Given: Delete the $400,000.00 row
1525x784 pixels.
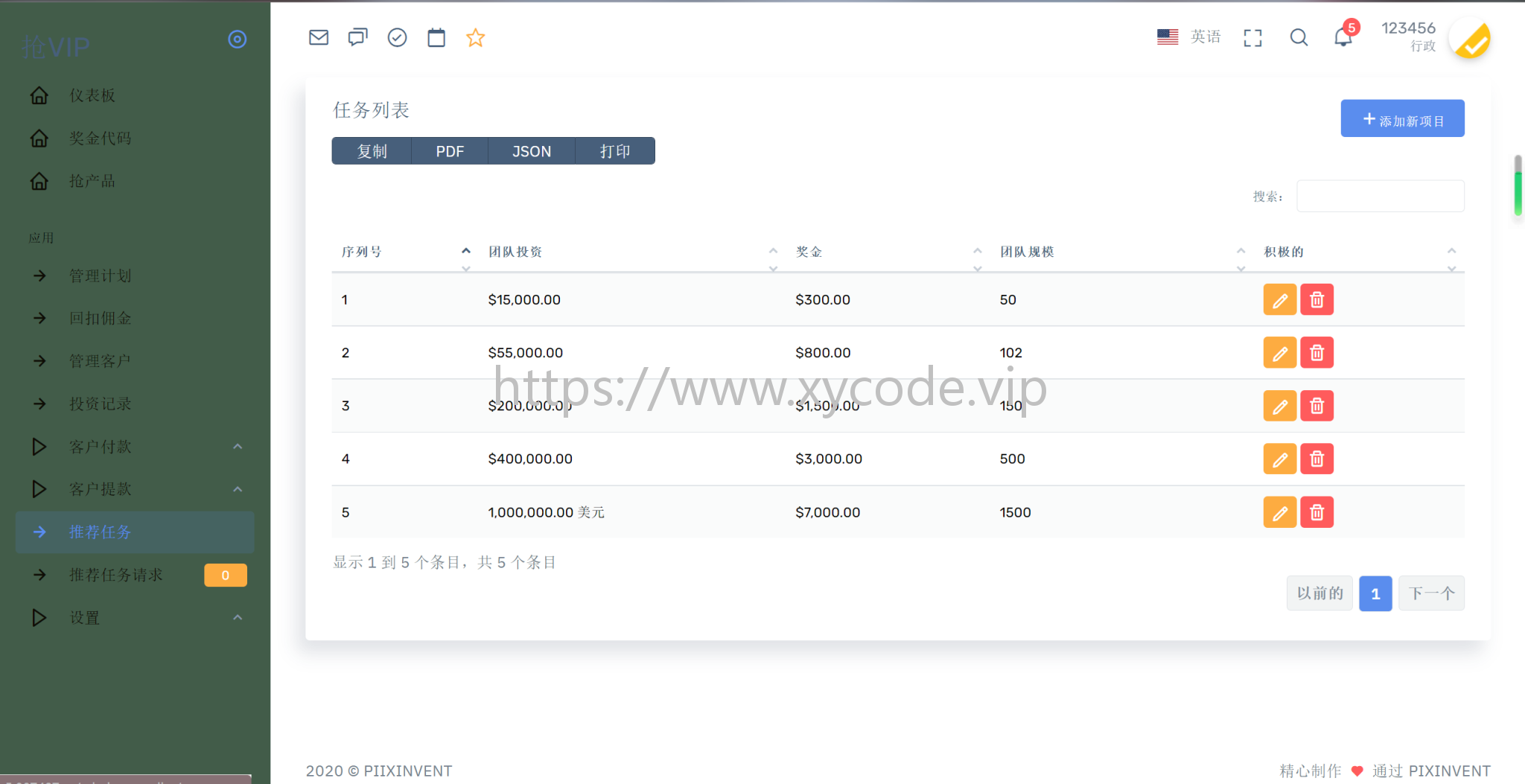Looking at the screenshot, I should click(x=1317, y=459).
